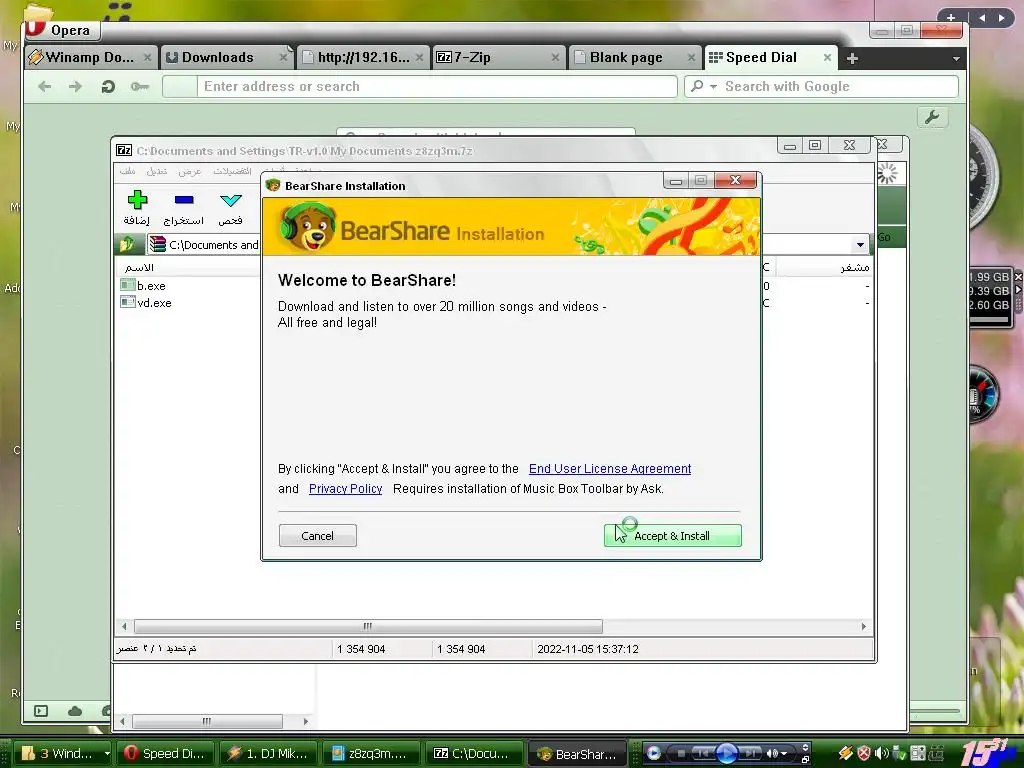
Task: Click the Opera cloud link icon in status bar
Action: coord(75,711)
